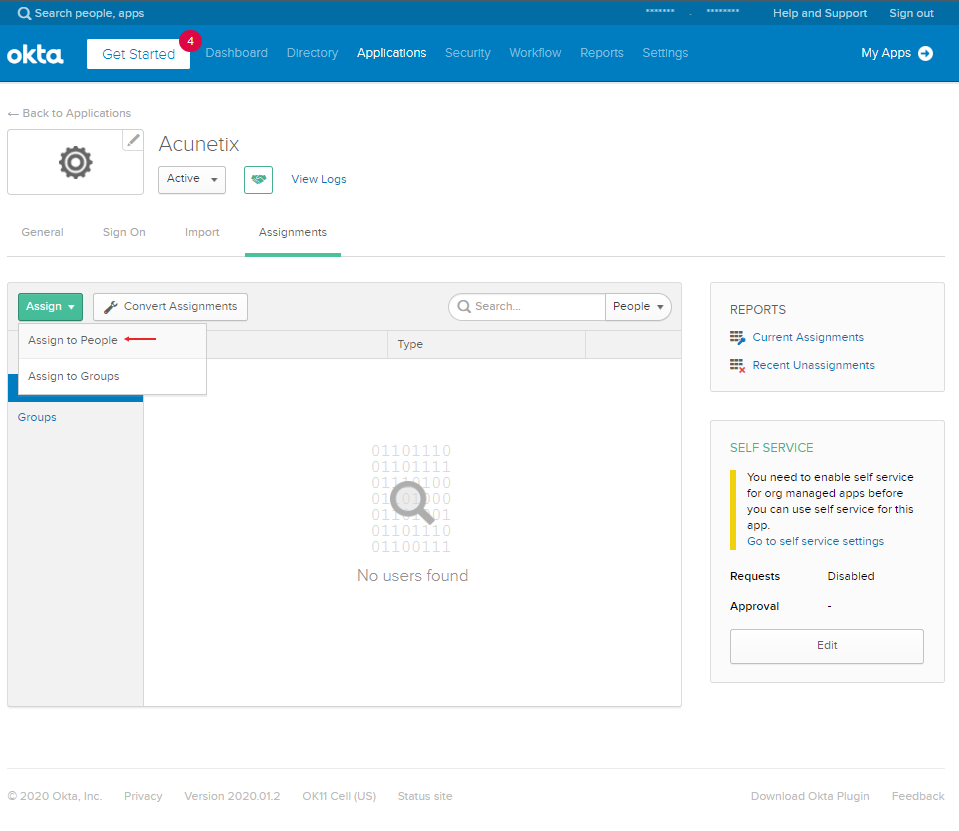This screenshot has width=959, height=831.
Task: Open the Dashboard menu
Action: point(236,53)
